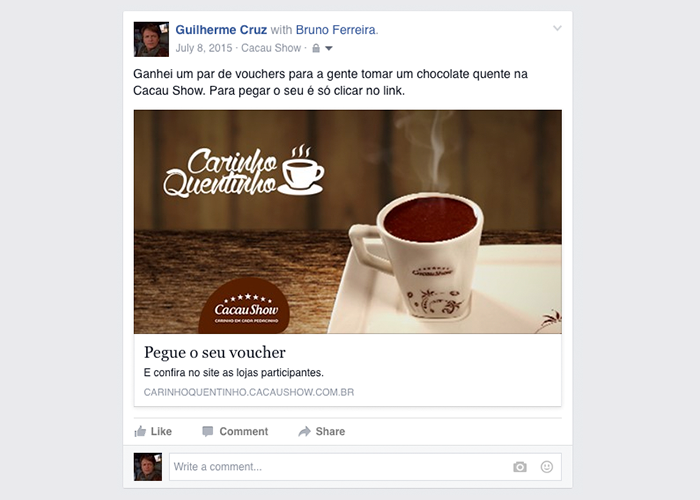Open the emoji smiley picker
The height and width of the screenshot is (500, 700).
pos(547,467)
